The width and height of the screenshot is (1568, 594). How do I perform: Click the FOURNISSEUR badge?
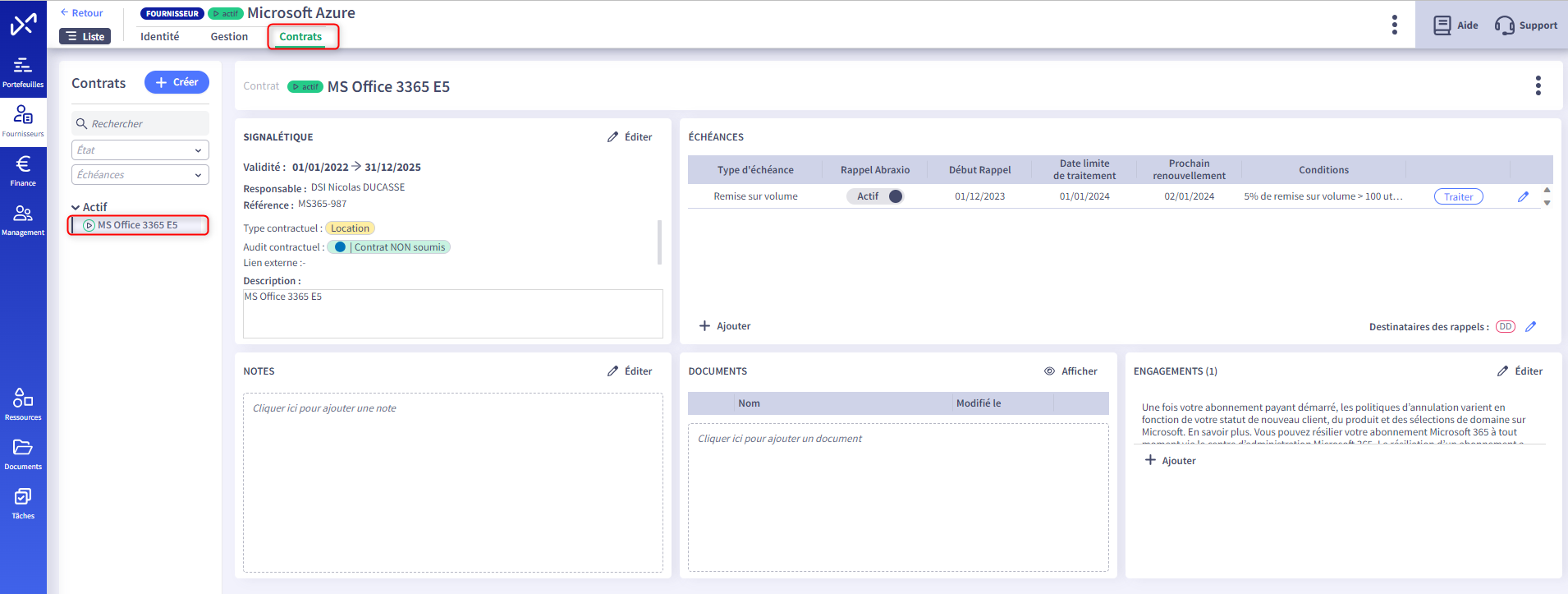(x=172, y=13)
